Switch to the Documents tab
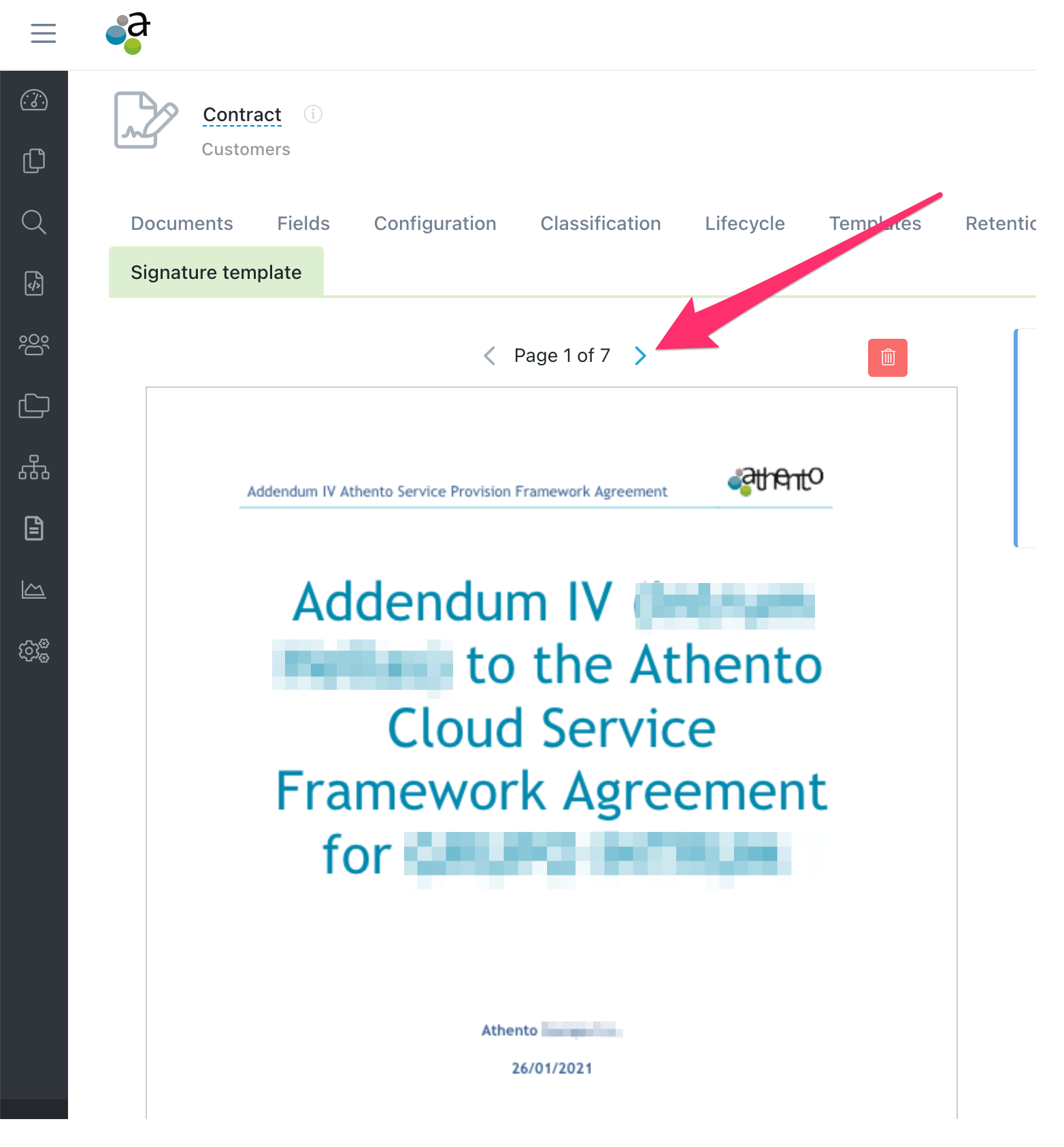Image resolution: width=1064 pixels, height=1147 pixels. point(182,223)
